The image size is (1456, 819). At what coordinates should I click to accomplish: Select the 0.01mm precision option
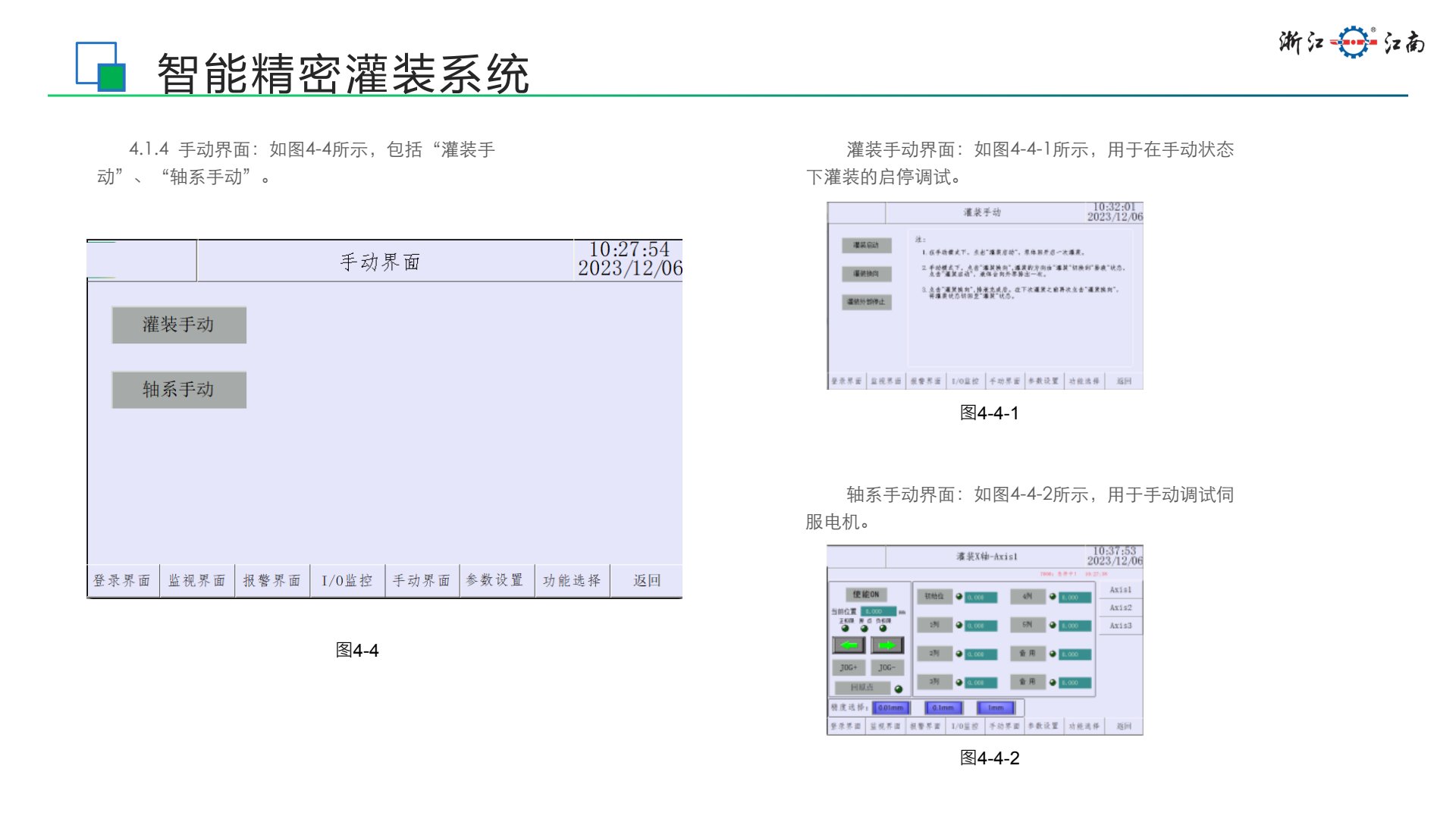point(891,708)
